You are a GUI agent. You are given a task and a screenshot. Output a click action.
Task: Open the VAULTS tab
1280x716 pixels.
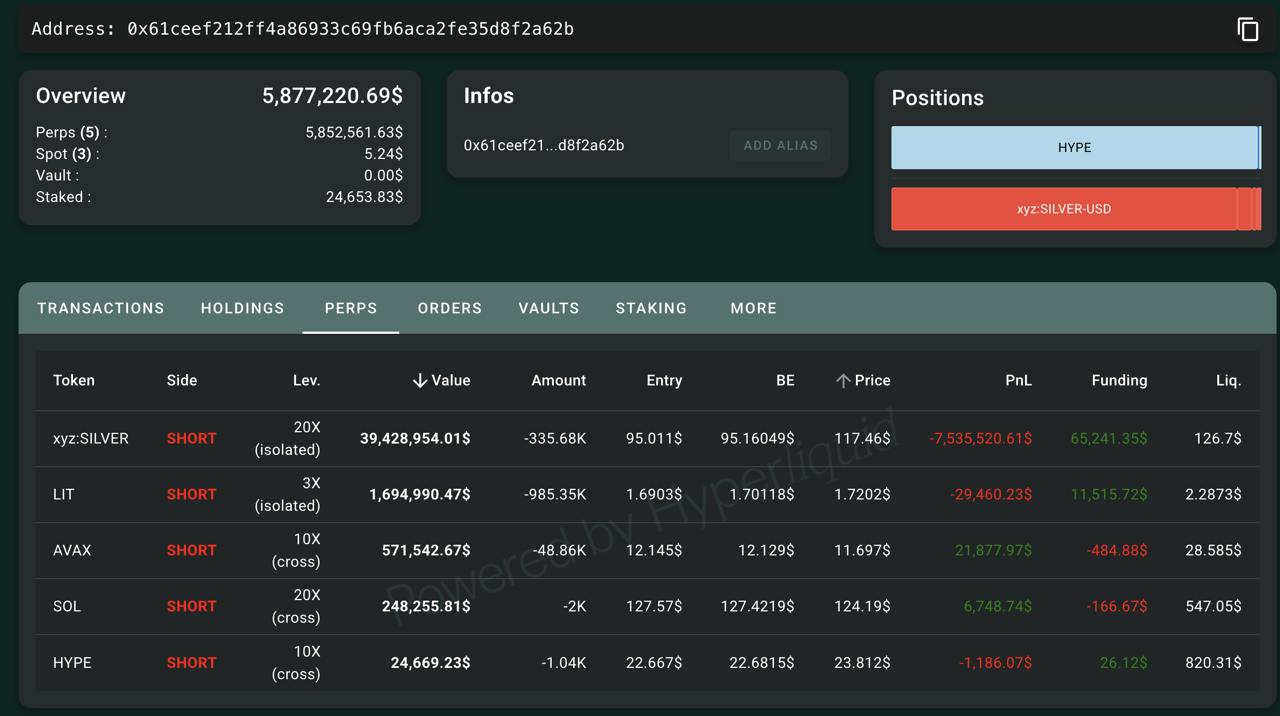549,308
